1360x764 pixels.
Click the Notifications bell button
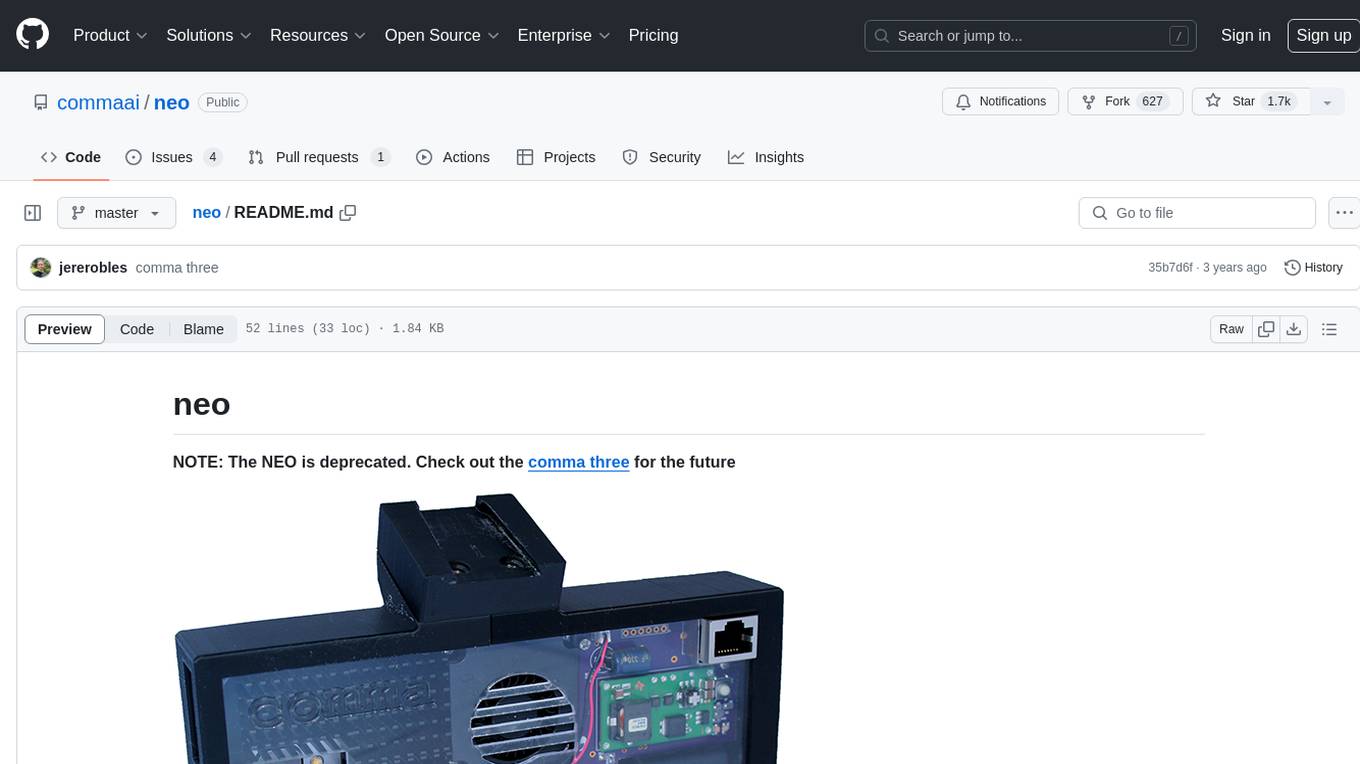(x=1001, y=102)
